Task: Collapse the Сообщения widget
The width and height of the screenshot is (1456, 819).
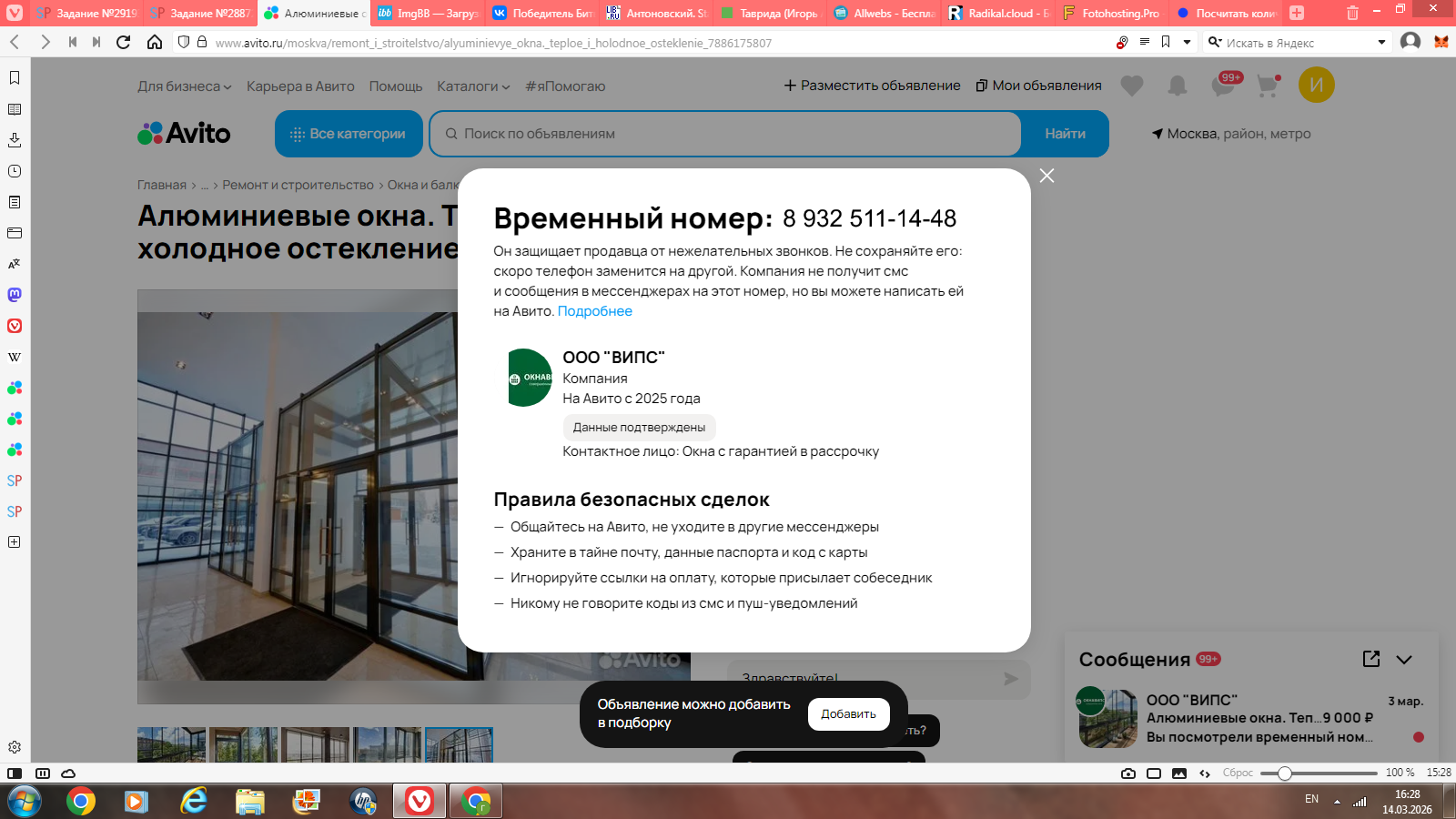Action: [1404, 660]
